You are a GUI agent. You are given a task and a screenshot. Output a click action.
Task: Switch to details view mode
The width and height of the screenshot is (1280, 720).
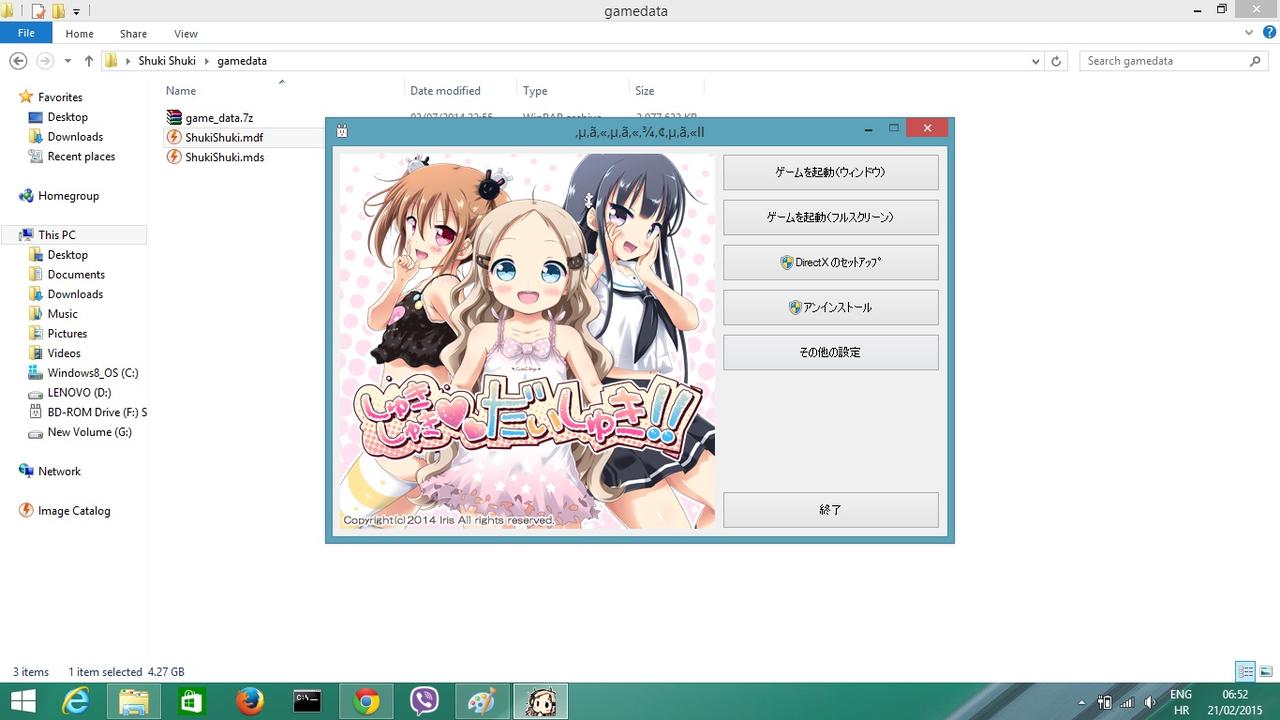coord(1245,672)
